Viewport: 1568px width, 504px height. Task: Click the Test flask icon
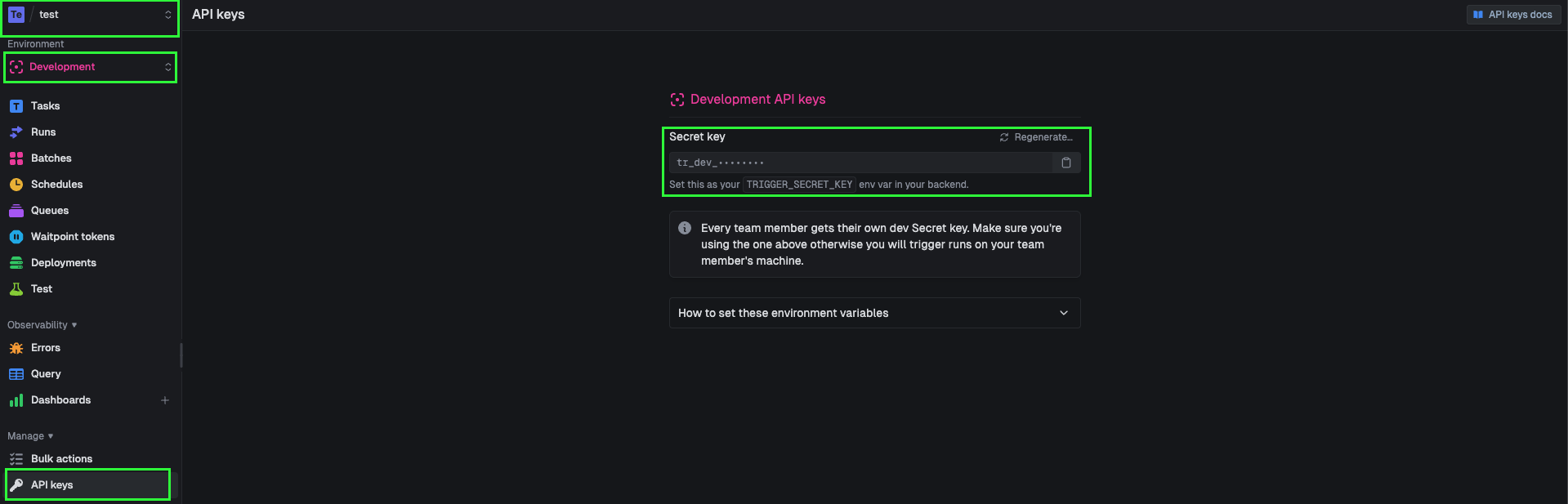16,289
